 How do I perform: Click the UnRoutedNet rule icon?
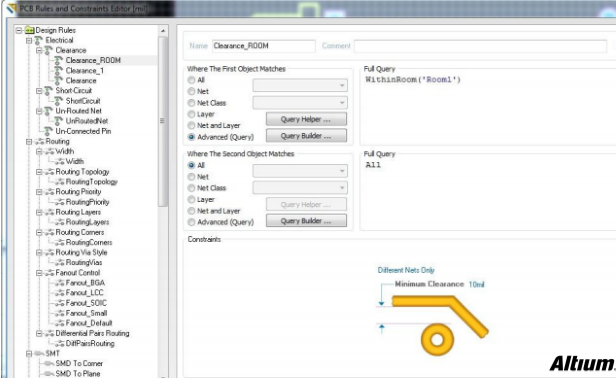coord(59,121)
